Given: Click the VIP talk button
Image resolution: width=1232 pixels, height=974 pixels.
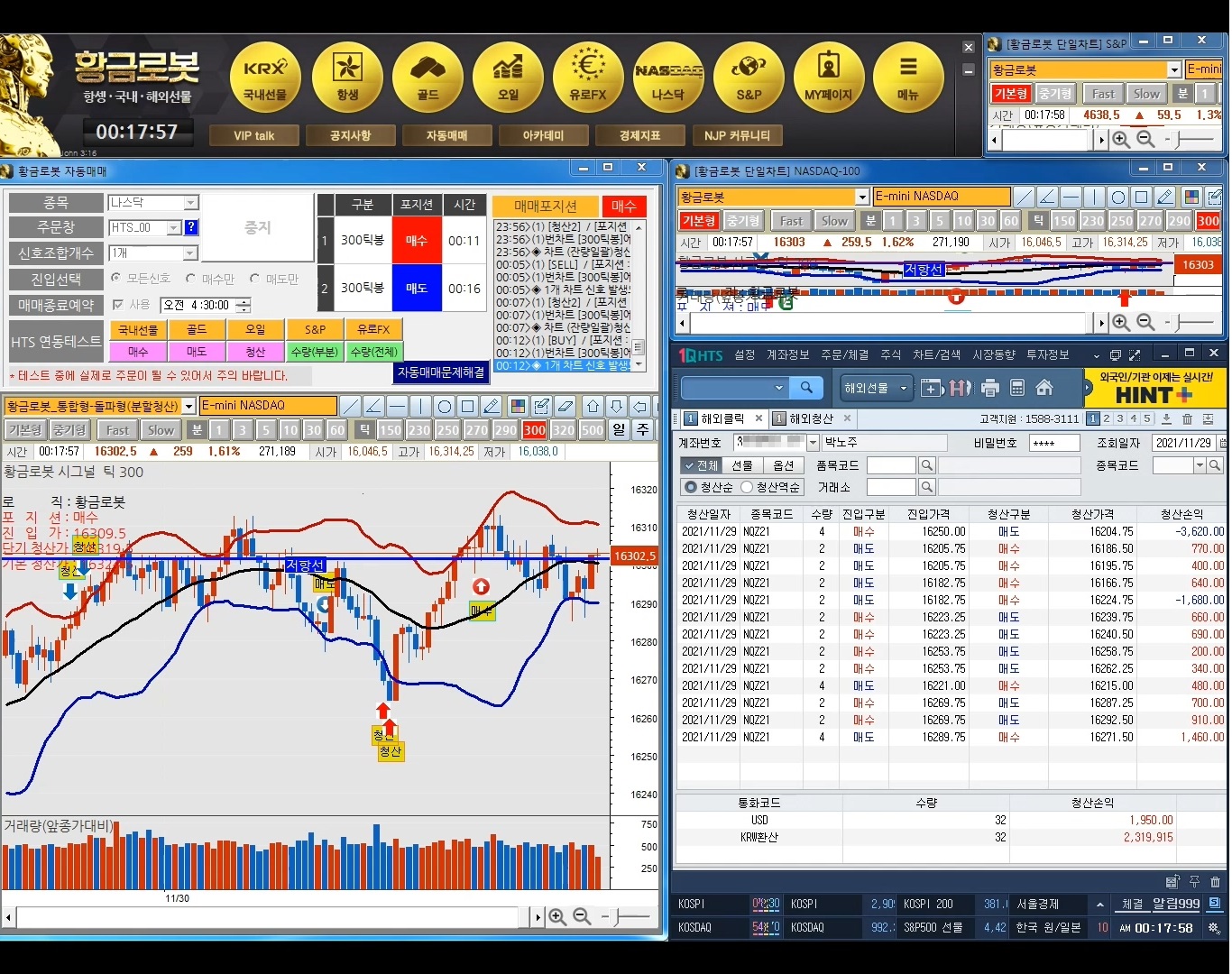Looking at the screenshot, I should click(x=253, y=135).
